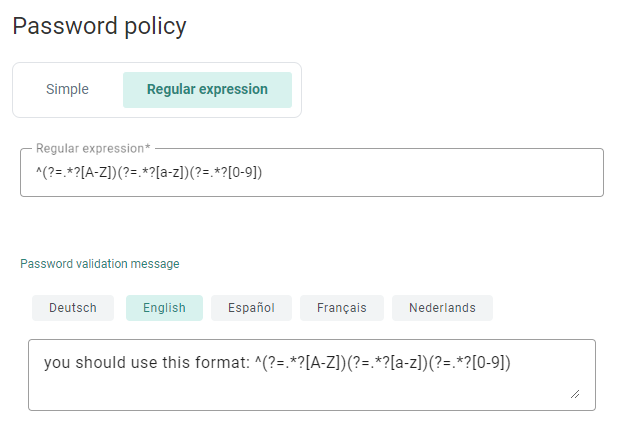Screen dimensions: 619x429
Task: Click the "Regular expression*" floating field label
Action: 92,149
